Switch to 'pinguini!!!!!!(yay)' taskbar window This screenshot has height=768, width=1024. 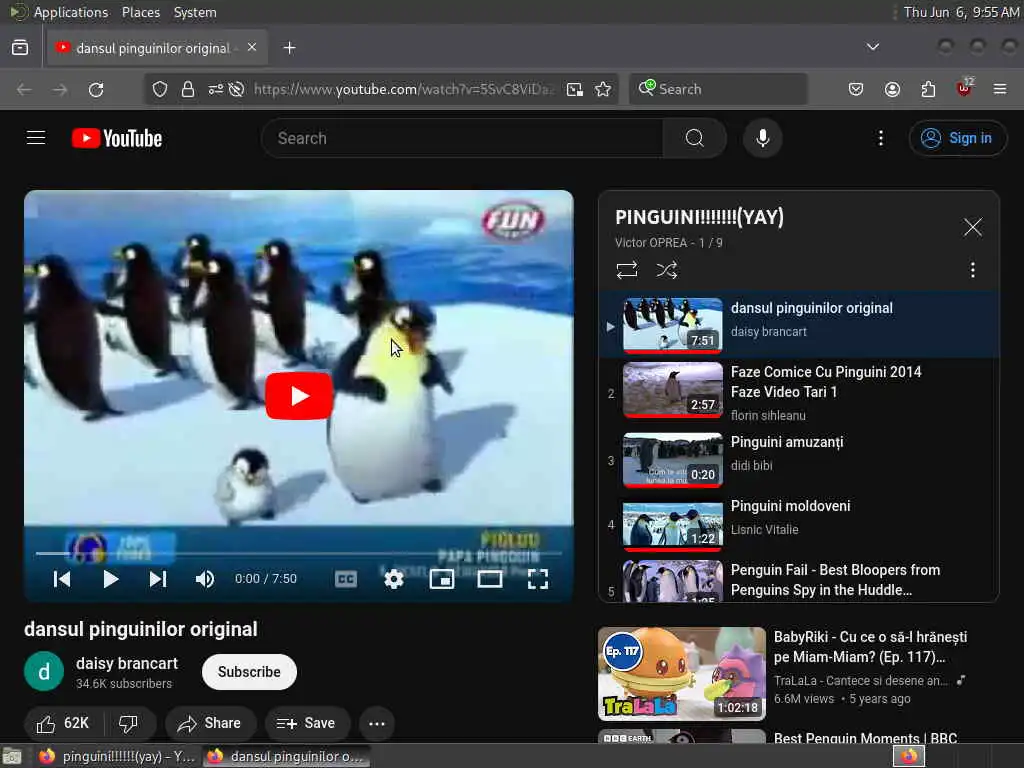tap(116, 756)
